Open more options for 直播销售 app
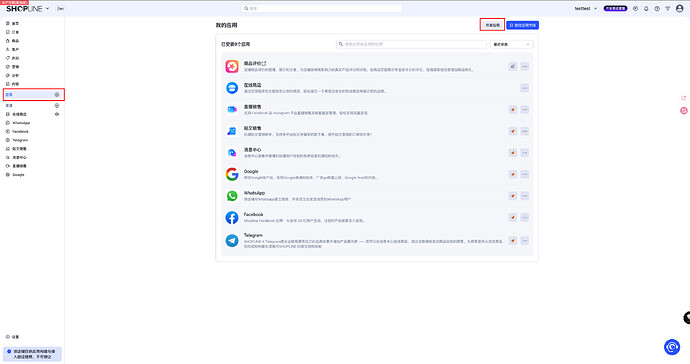 click(x=525, y=110)
